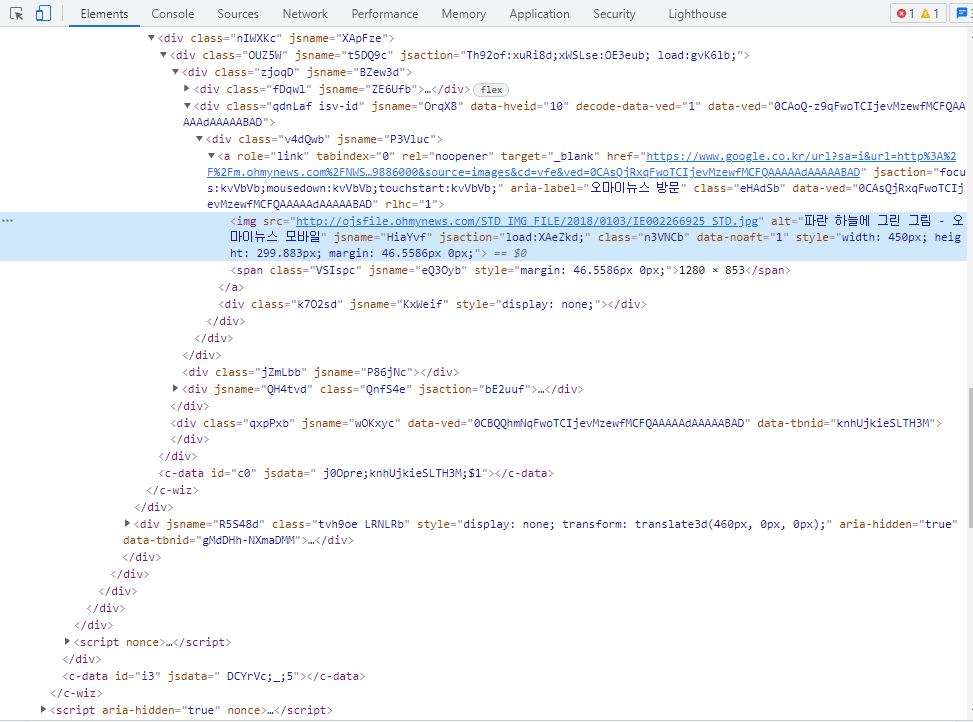Click the aria-label 오마이뉴스 방문 value

coord(634,188)
